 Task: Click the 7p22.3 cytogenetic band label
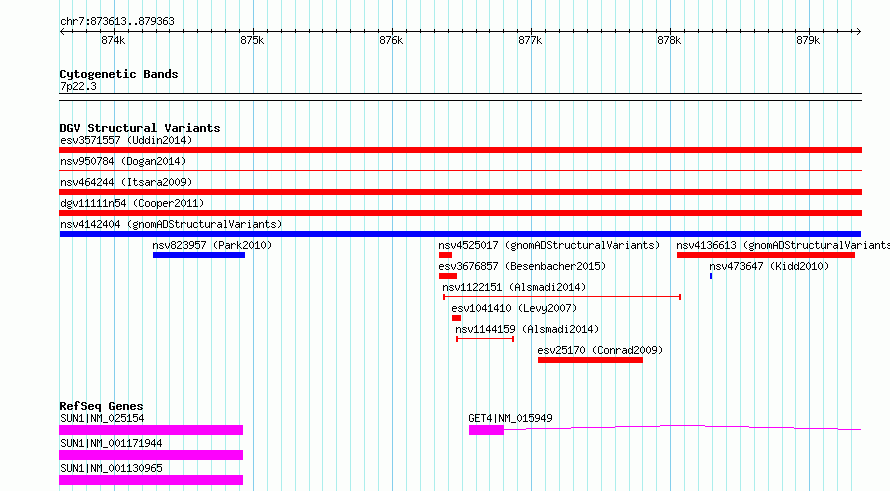pyautogui.click(x=78, y=86)
